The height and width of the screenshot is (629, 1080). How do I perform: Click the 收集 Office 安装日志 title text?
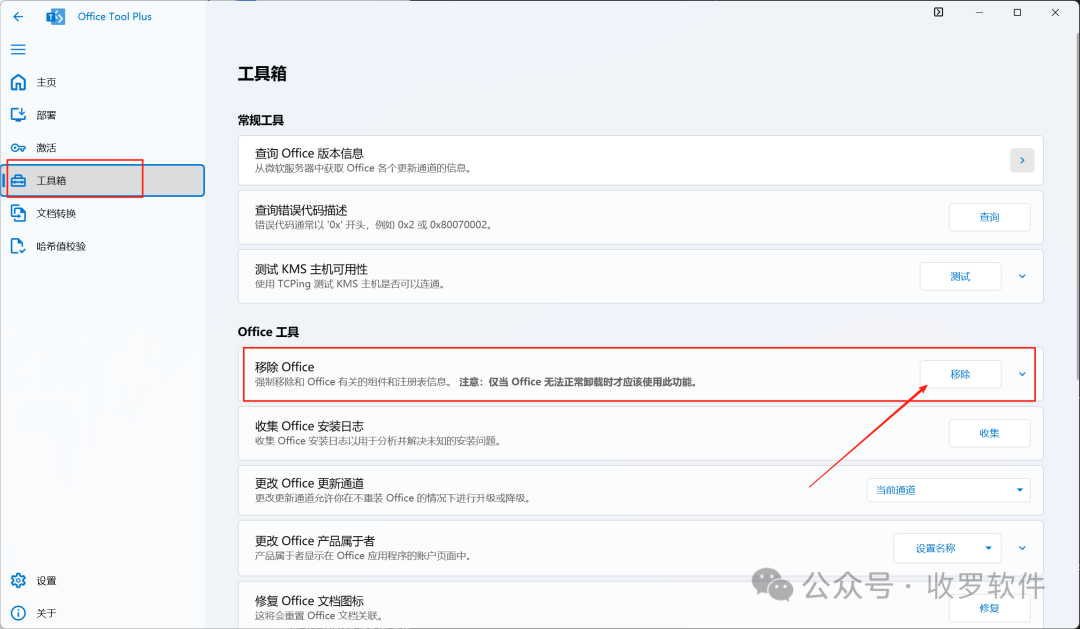(309, 426)
